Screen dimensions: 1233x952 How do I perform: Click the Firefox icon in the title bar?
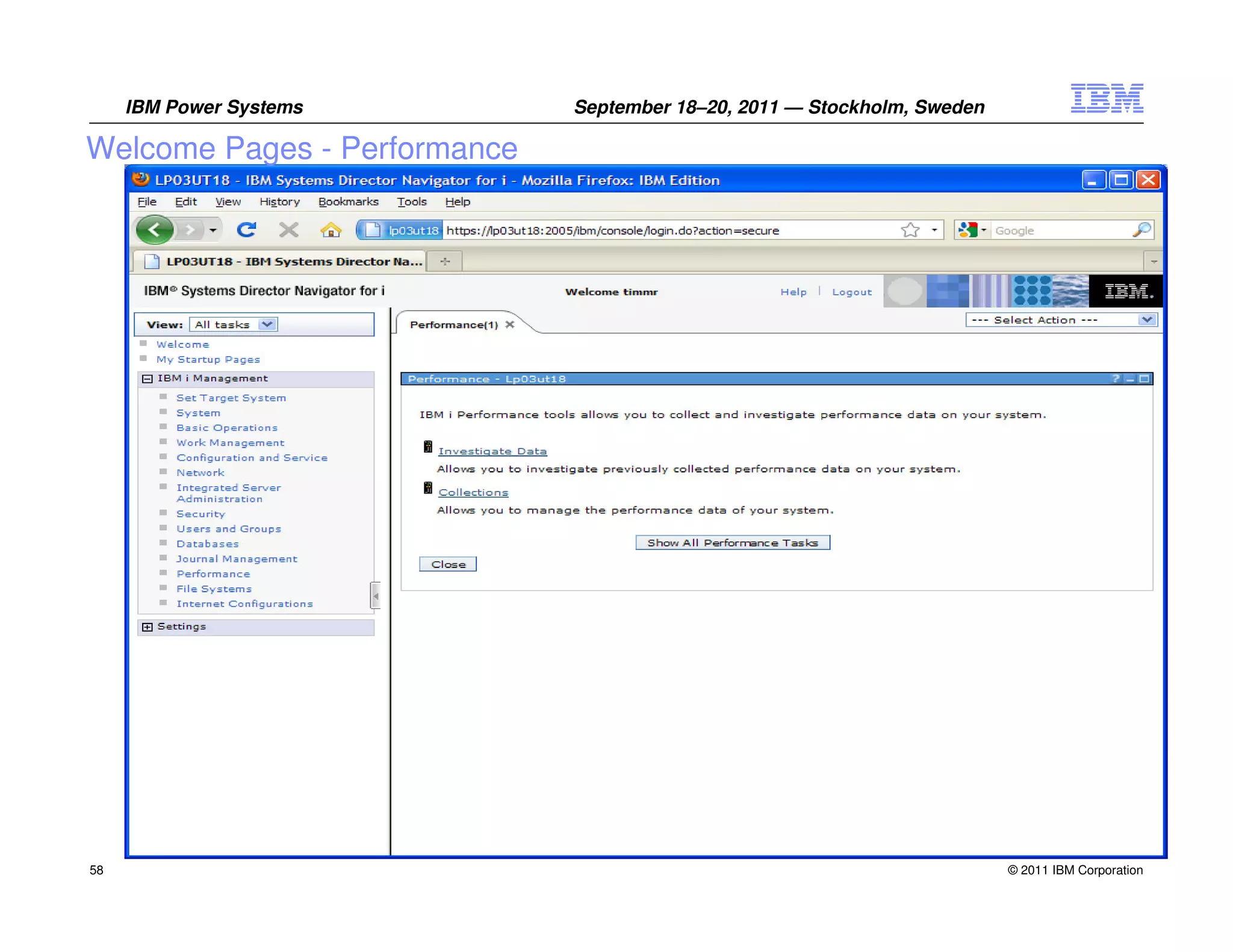(141, 179)
